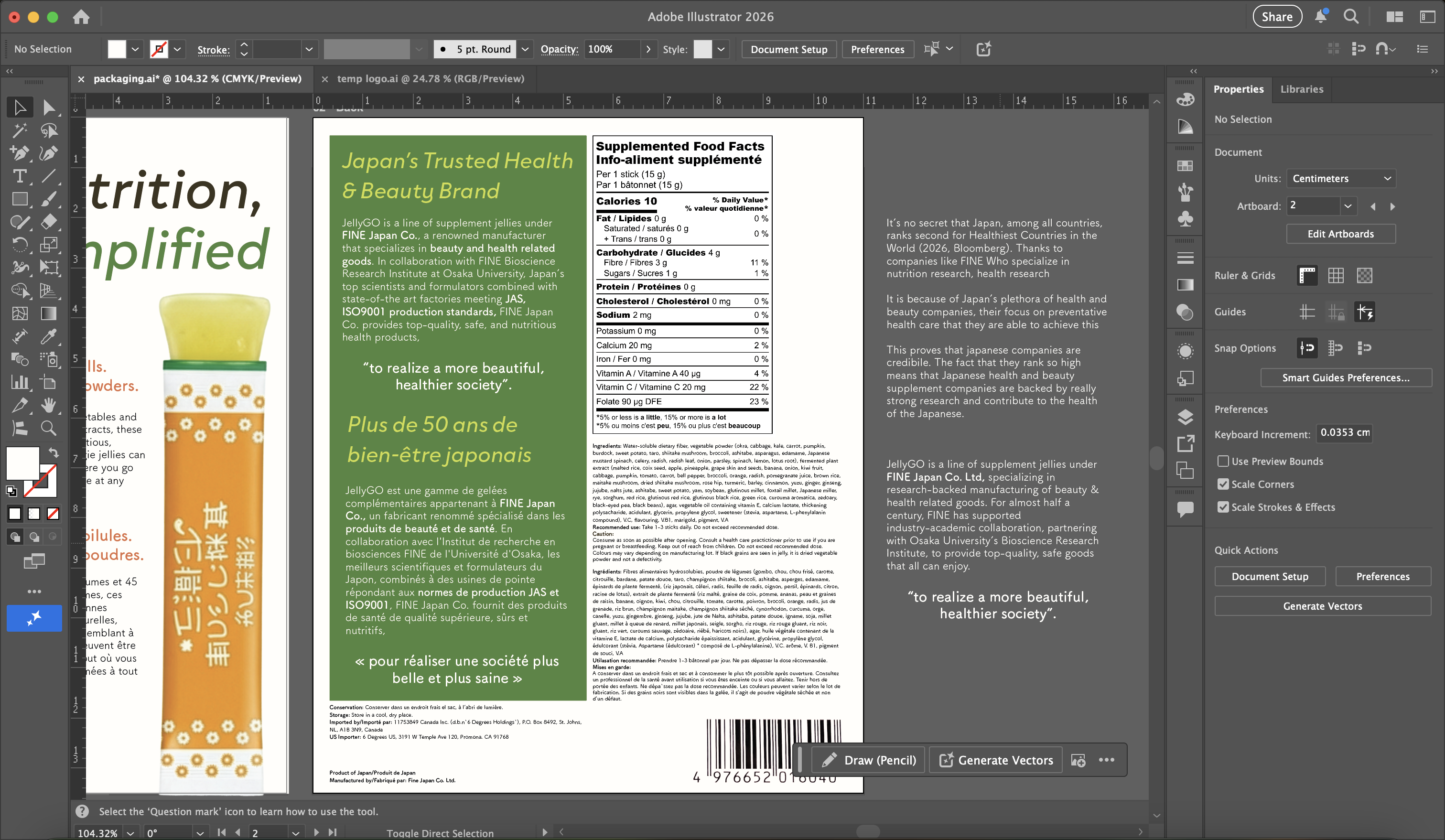
Task: Switch to temp logo.ai document tab
Action: click(x=430, y=78)
